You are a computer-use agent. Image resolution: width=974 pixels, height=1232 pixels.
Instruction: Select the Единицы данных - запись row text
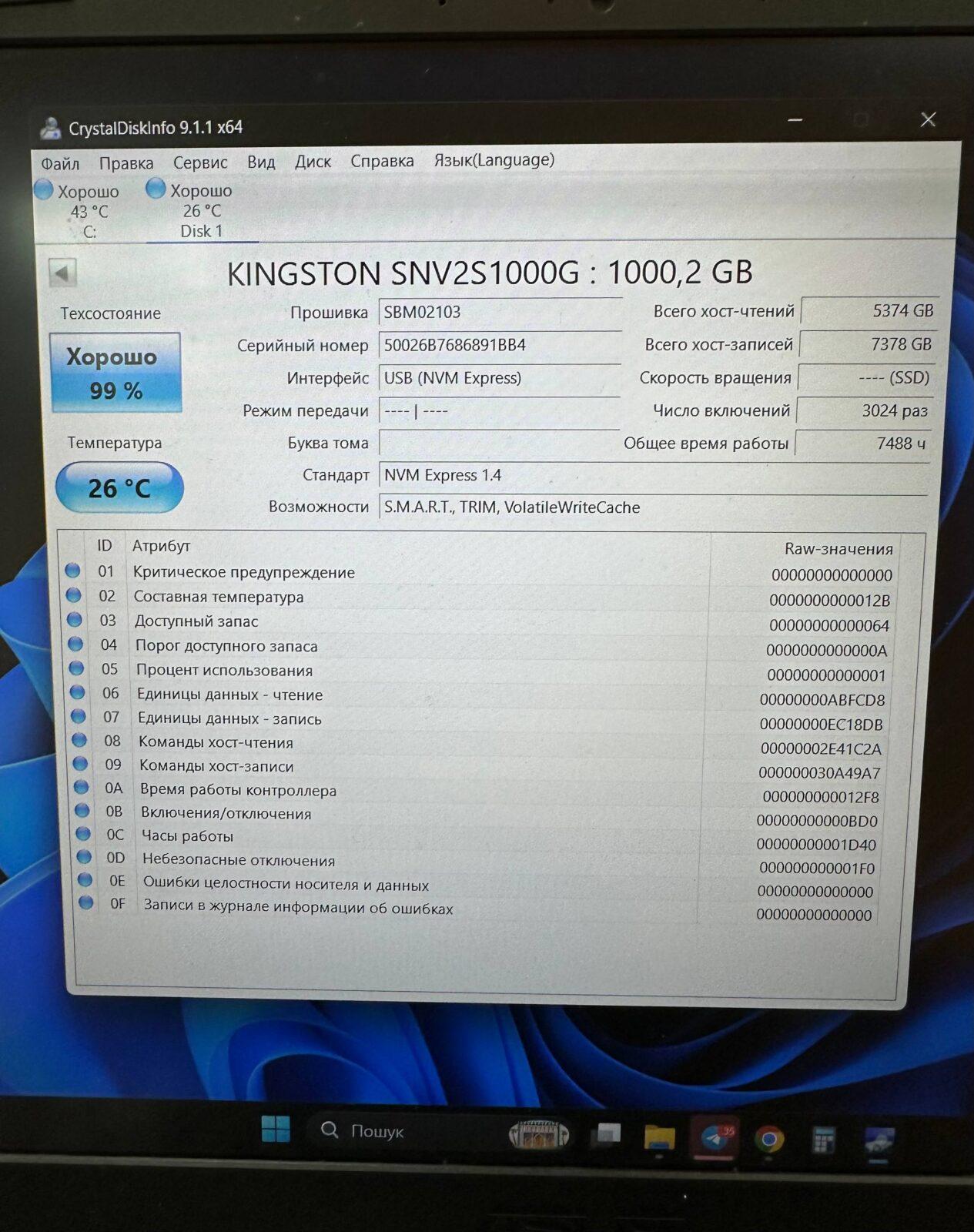pos(229,718)
